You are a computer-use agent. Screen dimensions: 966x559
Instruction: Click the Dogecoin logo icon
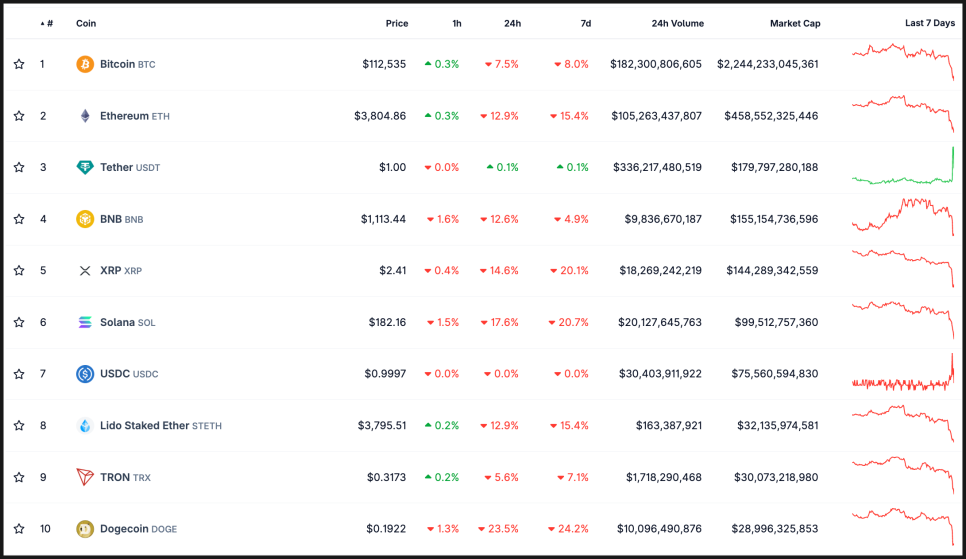coord(85,528)
